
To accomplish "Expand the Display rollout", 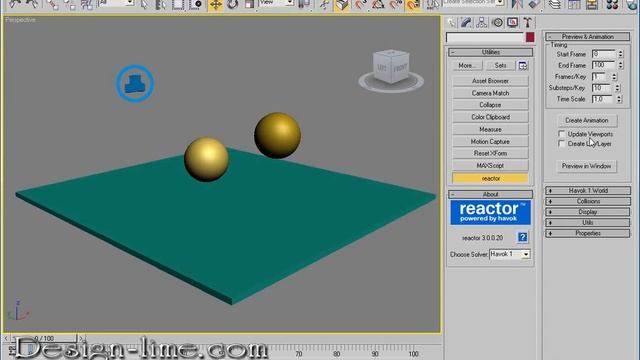I will [588, 212].
